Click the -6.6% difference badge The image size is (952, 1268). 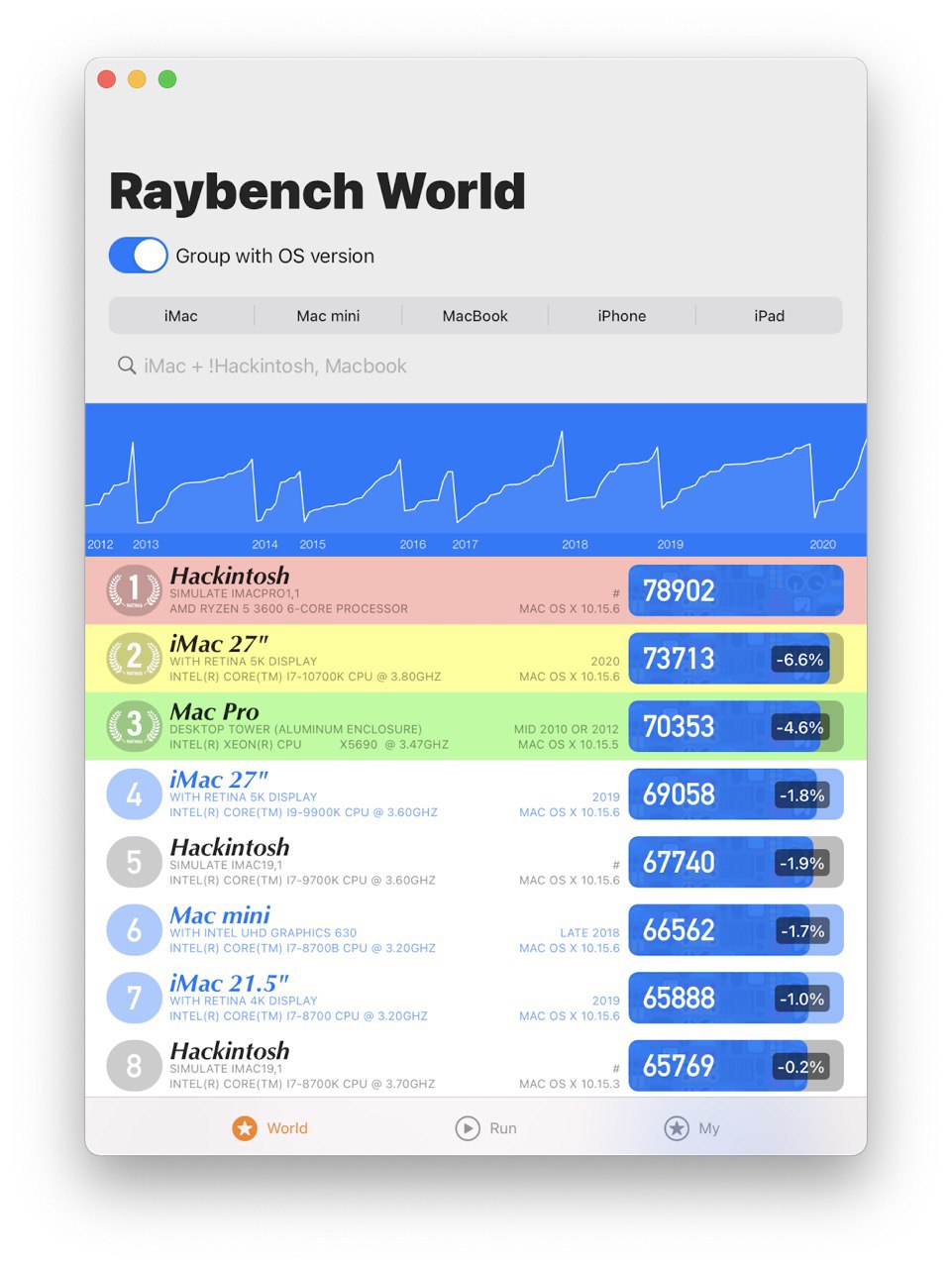[799, 659]
